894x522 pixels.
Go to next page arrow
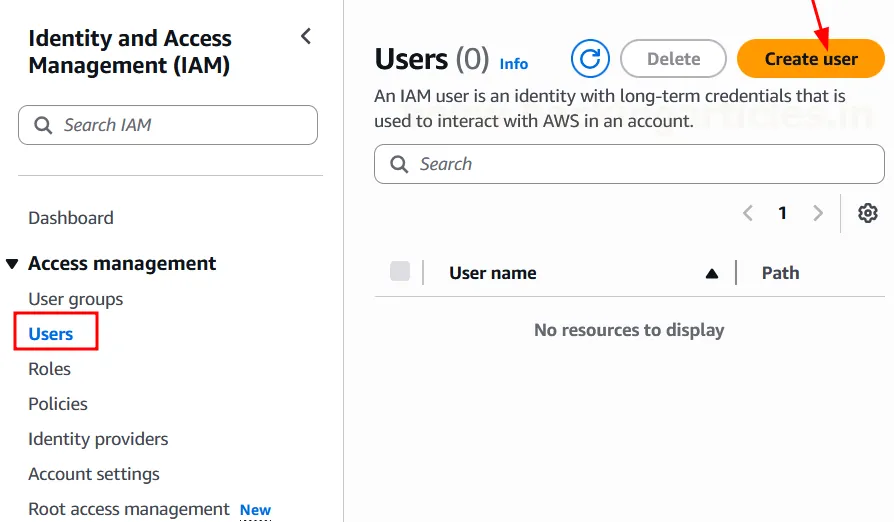click(x=818, y=213)
